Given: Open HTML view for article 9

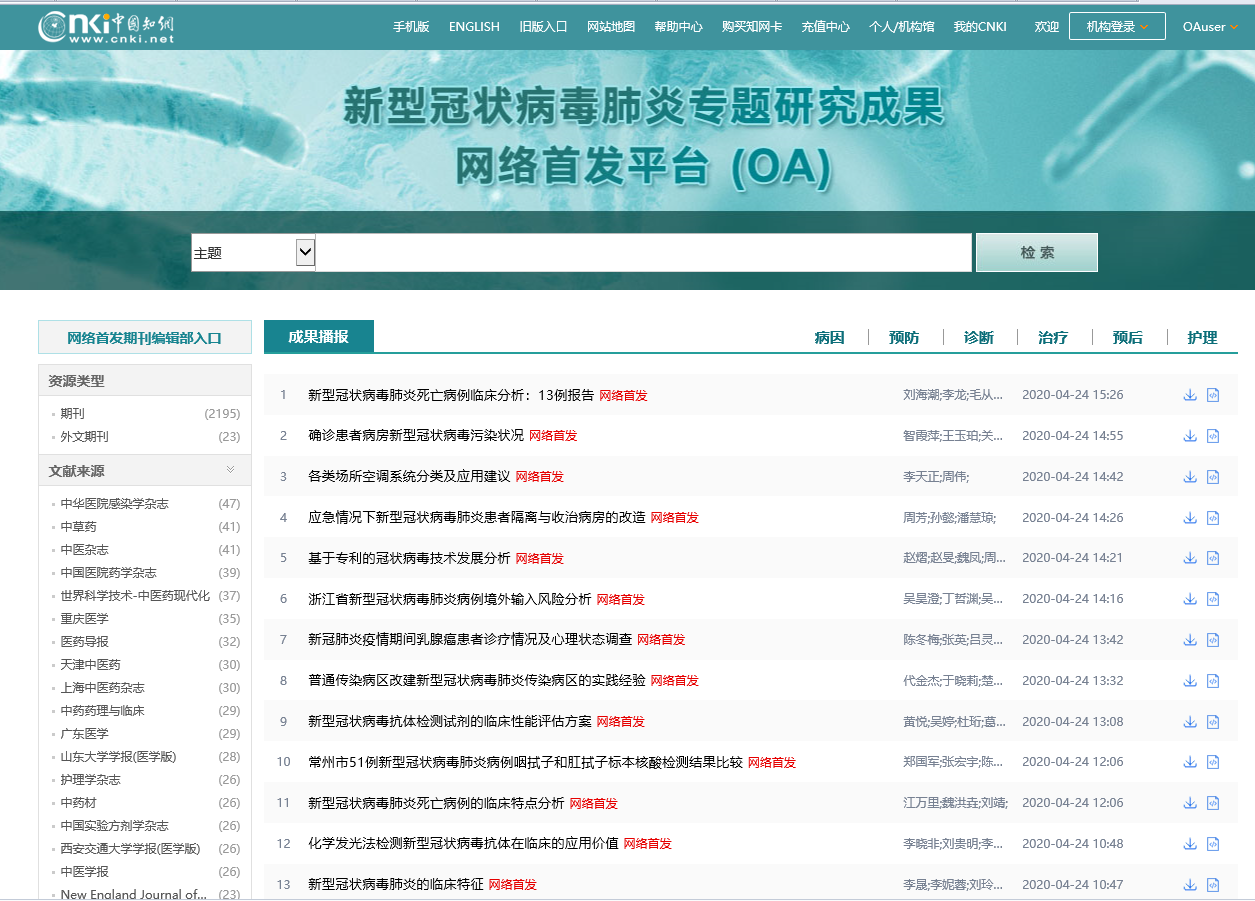Looking at the screenshot, I should 1213,721.
